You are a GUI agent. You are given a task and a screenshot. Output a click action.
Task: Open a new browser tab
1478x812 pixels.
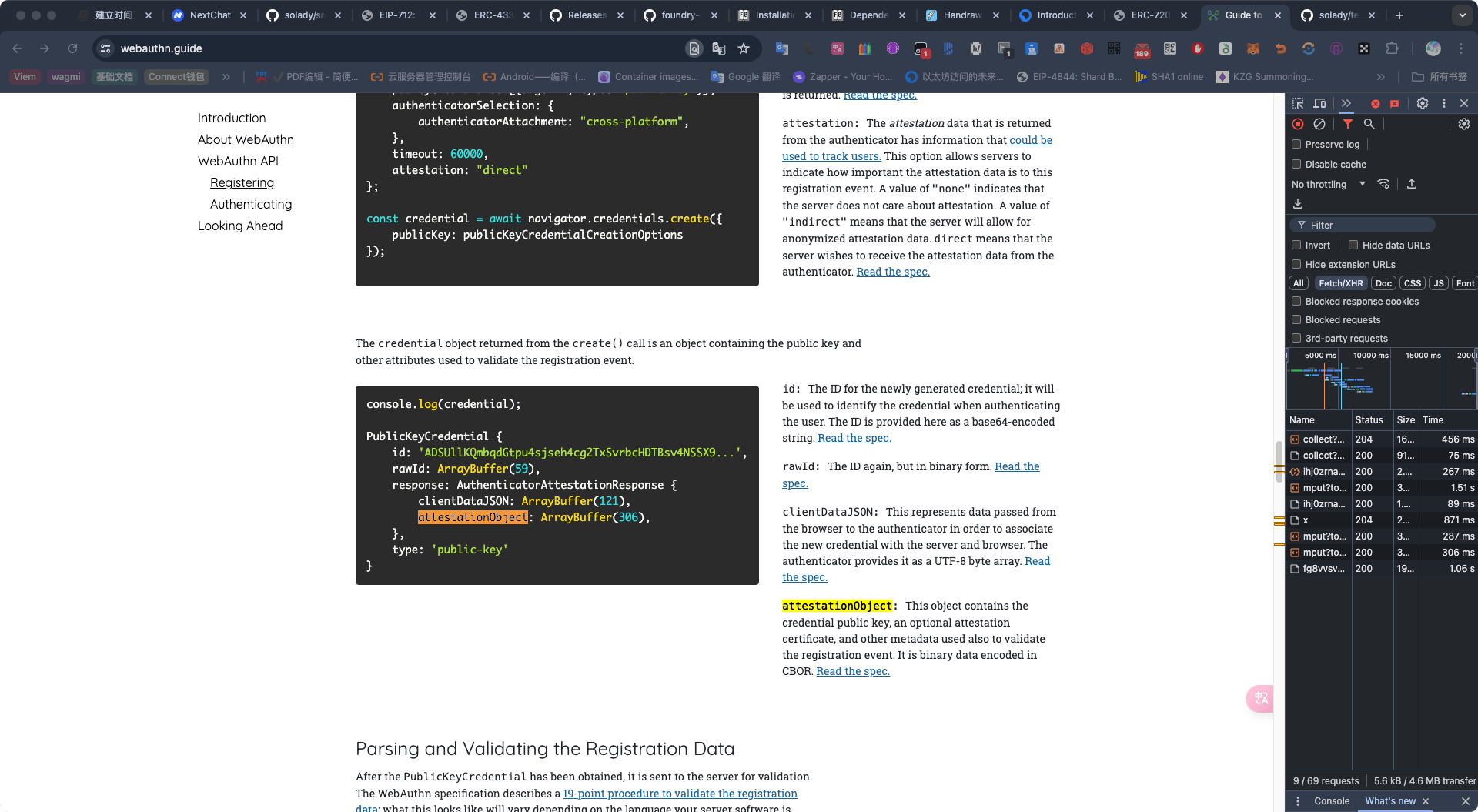(x=1399, y=15)
